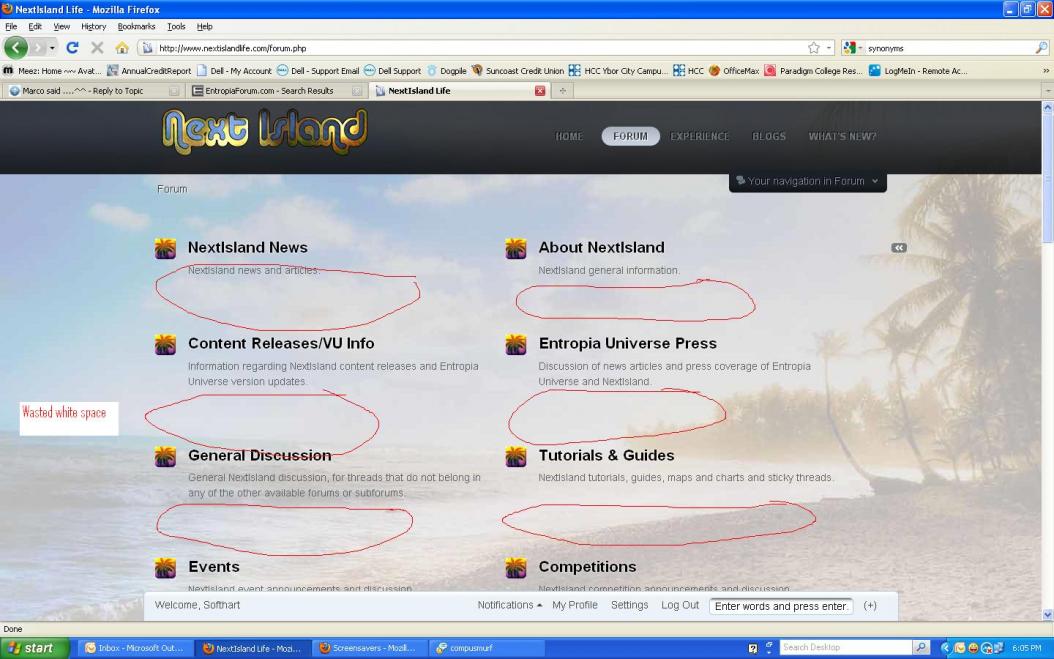The image size is (1054, 659).
Task: Click the palm icon beside General Discussion
Action: click(x=166, y=457)
